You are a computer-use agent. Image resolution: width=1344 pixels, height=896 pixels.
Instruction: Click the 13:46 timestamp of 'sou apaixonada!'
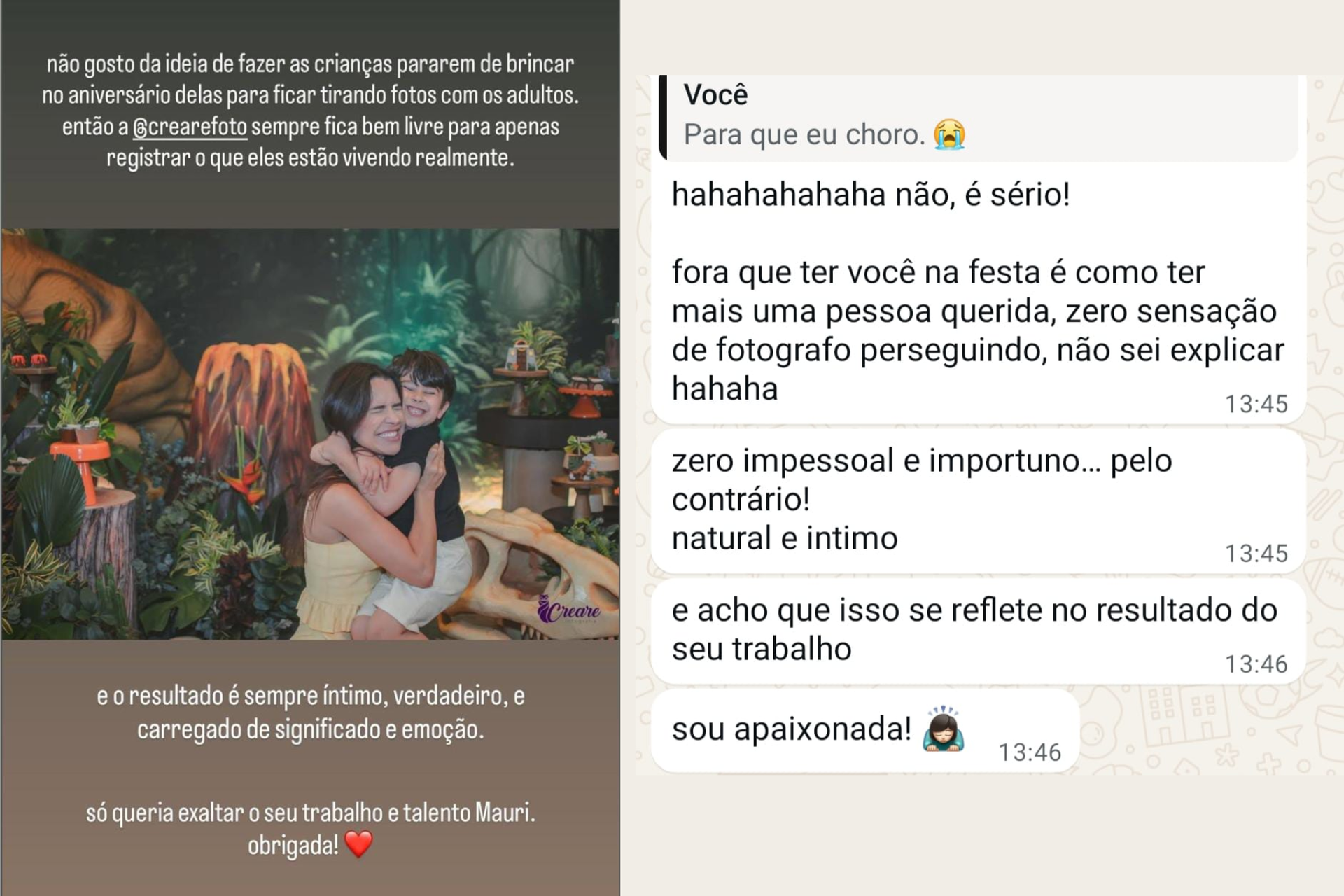(1030, 752)
